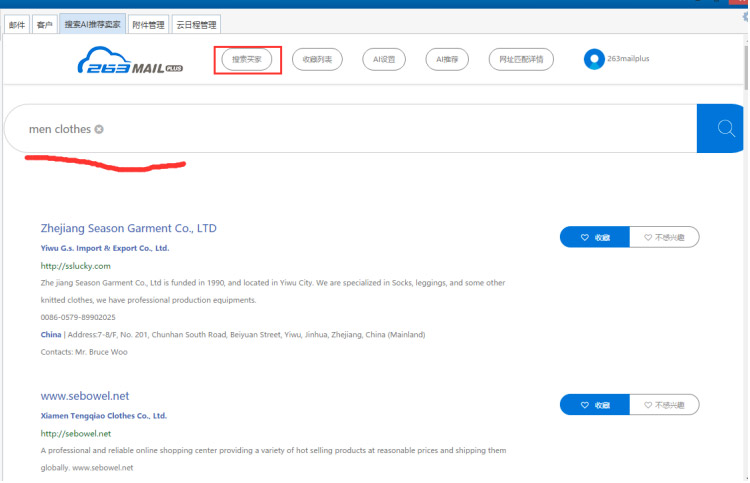
Task: Clear the 'men clothes' search text
Action: click(99, 130)
